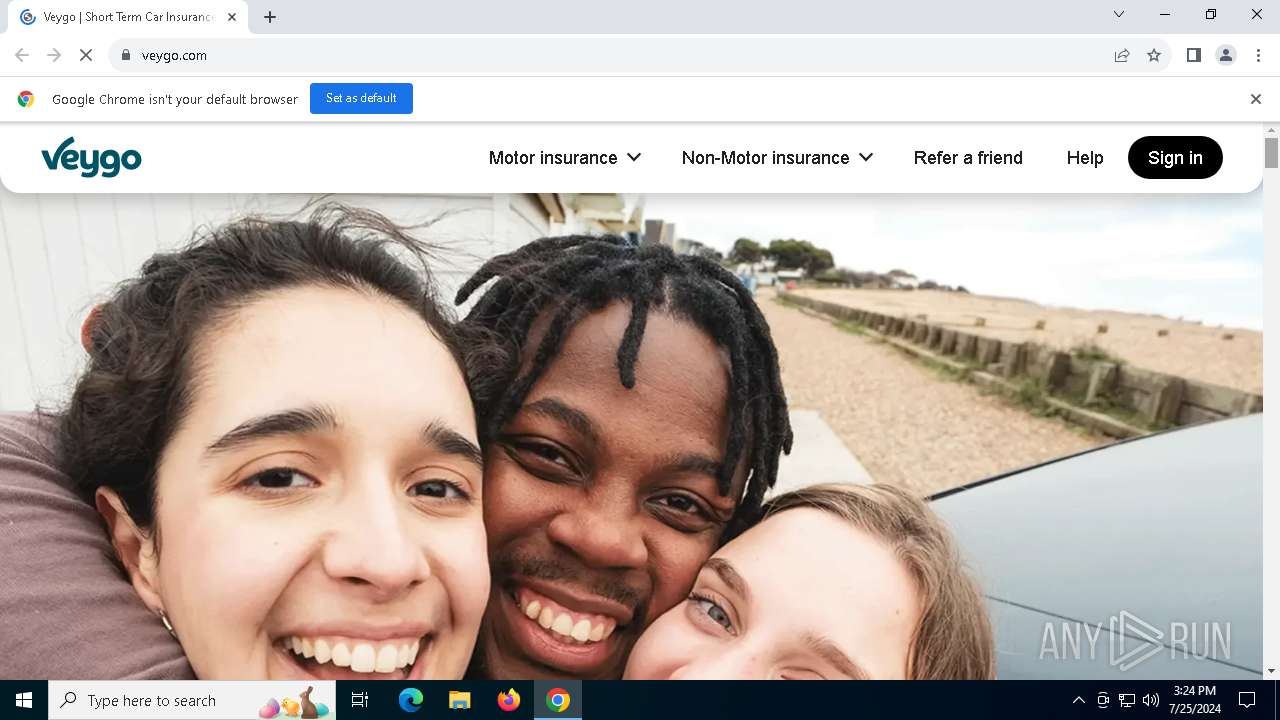This screenshot has width=1280, height=720.
Task: Click the Type here to search box
Action: pos(192,700)
